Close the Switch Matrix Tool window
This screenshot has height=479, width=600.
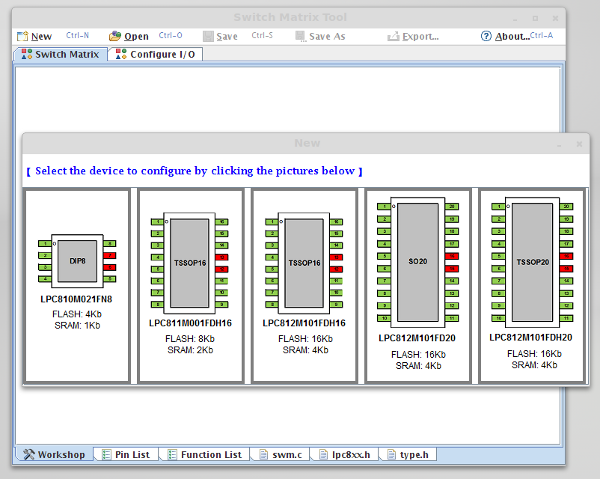pyautogui.click(x=555, y=18)
